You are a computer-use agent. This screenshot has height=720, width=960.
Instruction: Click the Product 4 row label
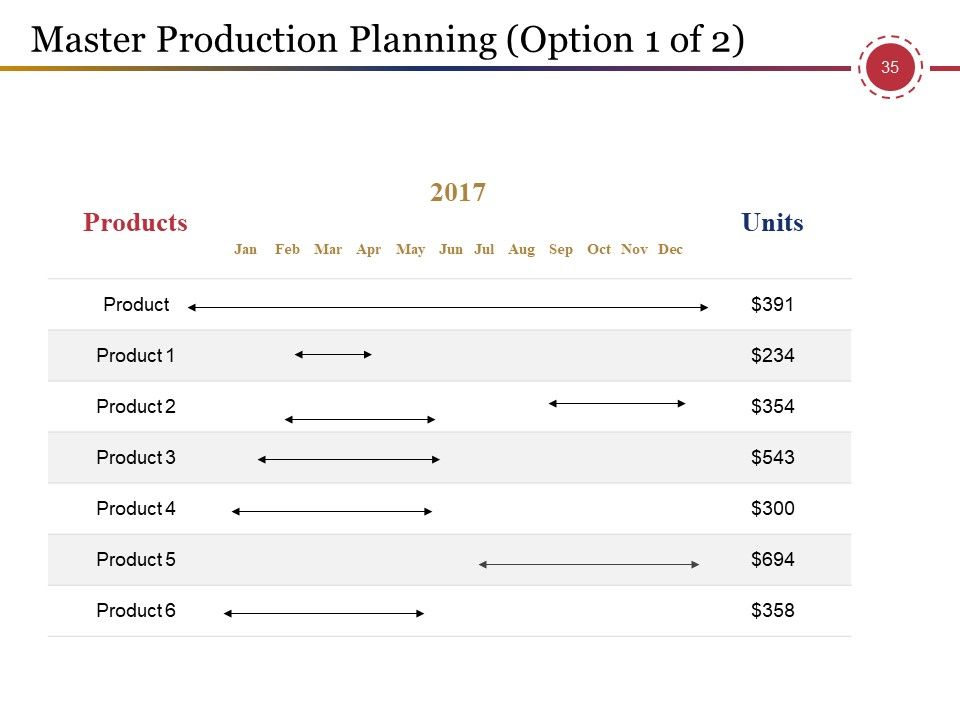pos(136,508)
